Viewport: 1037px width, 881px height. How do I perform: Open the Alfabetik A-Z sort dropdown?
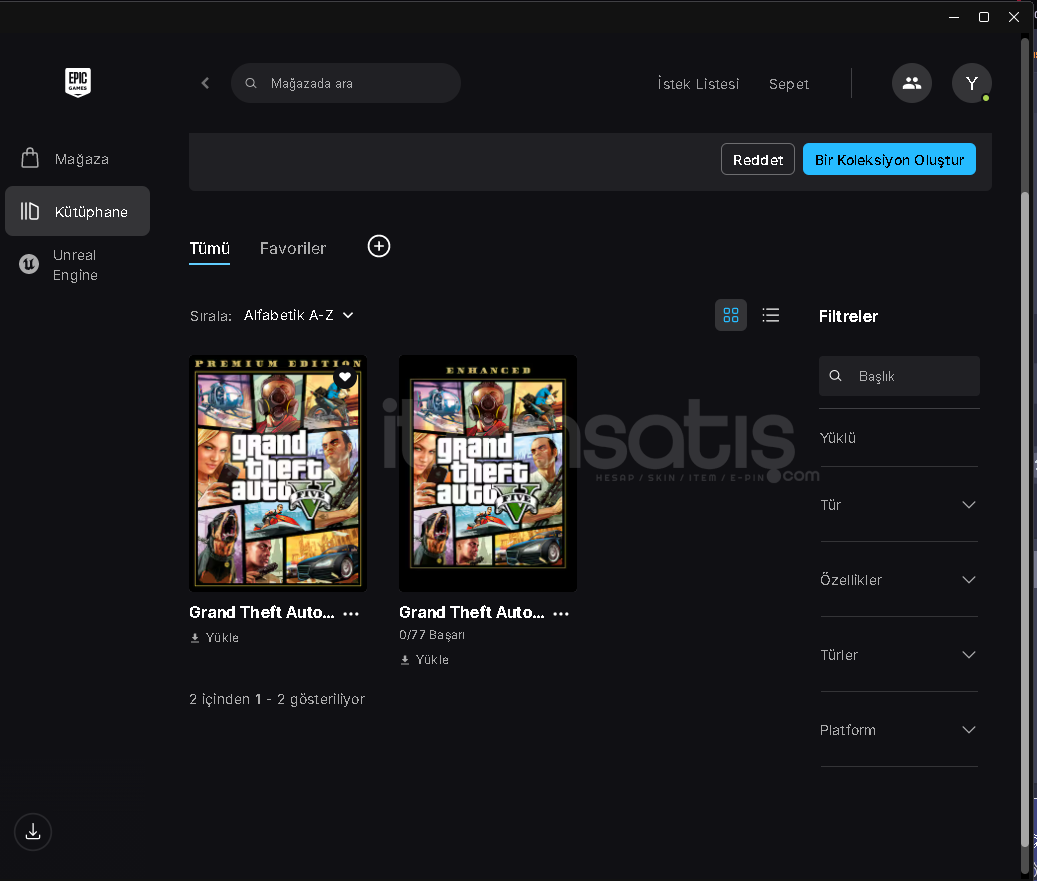298,315
